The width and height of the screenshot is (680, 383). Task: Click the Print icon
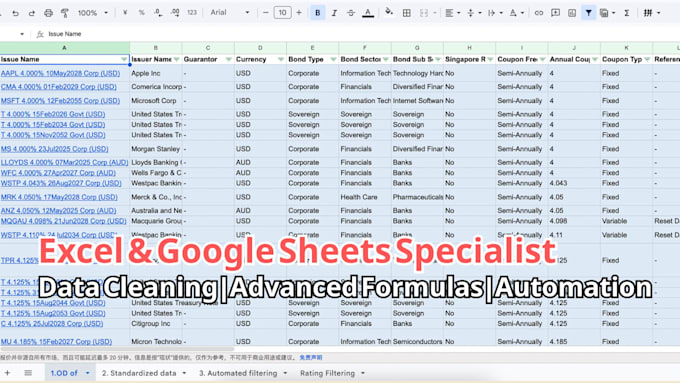coord(48,13)
